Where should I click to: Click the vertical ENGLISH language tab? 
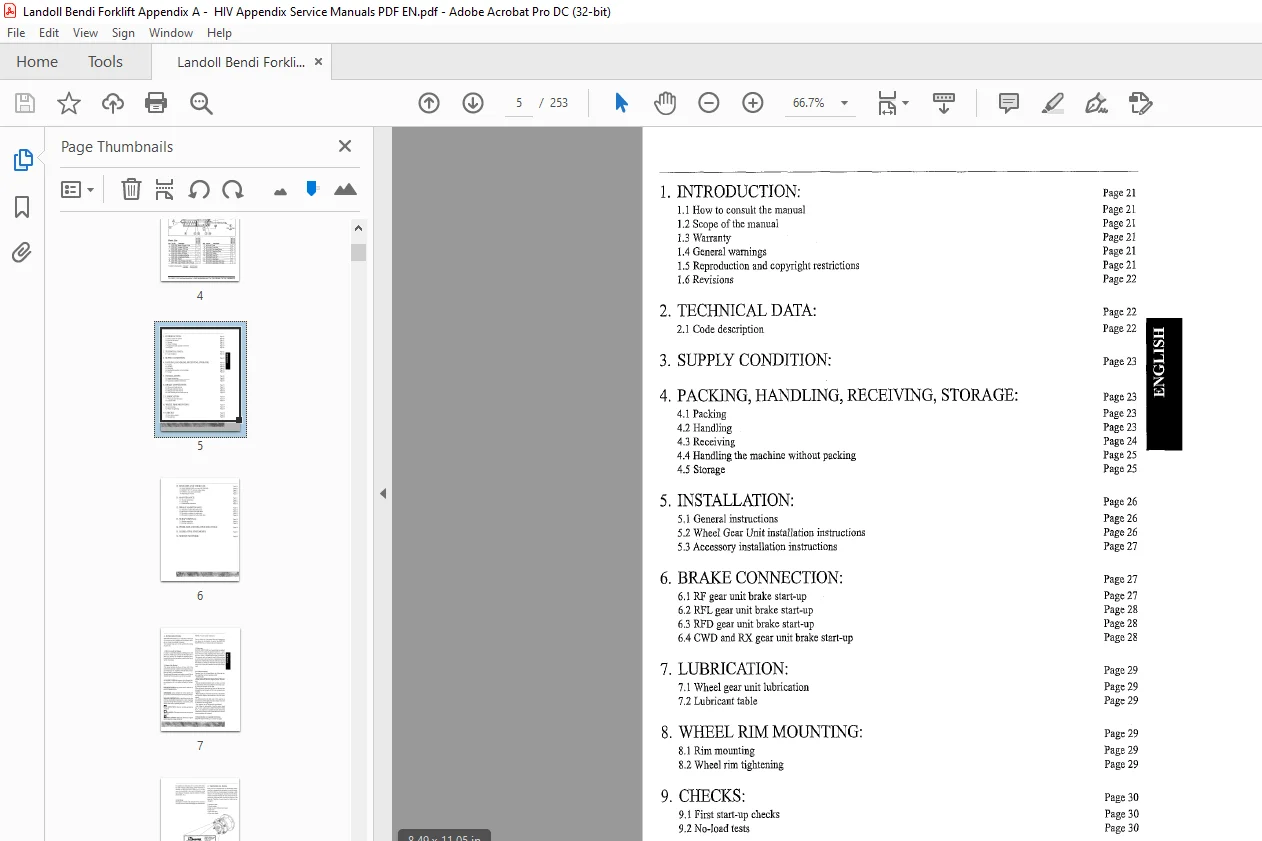pos(1164,384)
